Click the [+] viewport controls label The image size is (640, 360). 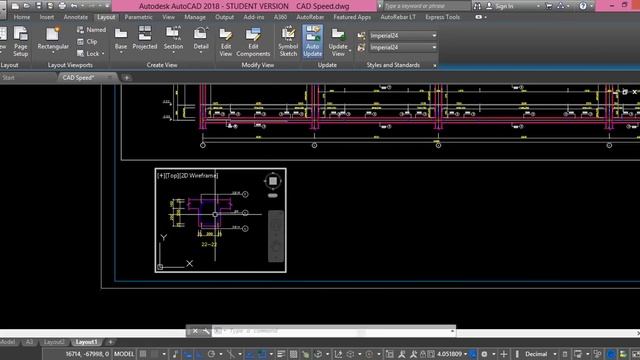tap(161, 176)
